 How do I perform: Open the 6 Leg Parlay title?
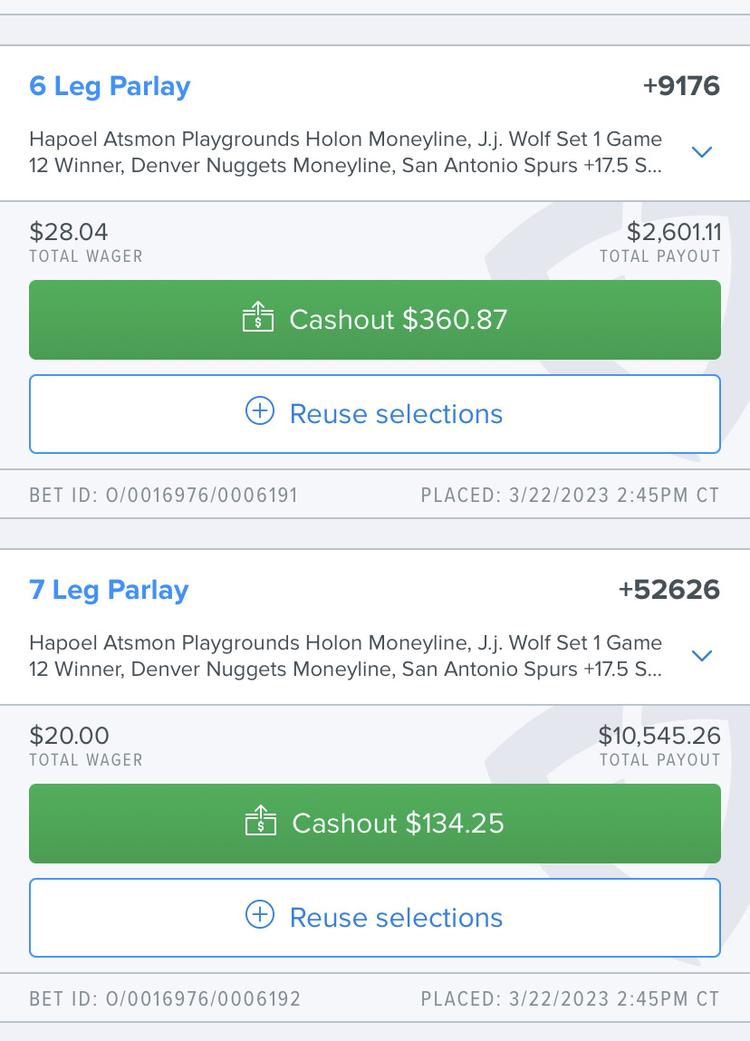click(x=110, y=87)
